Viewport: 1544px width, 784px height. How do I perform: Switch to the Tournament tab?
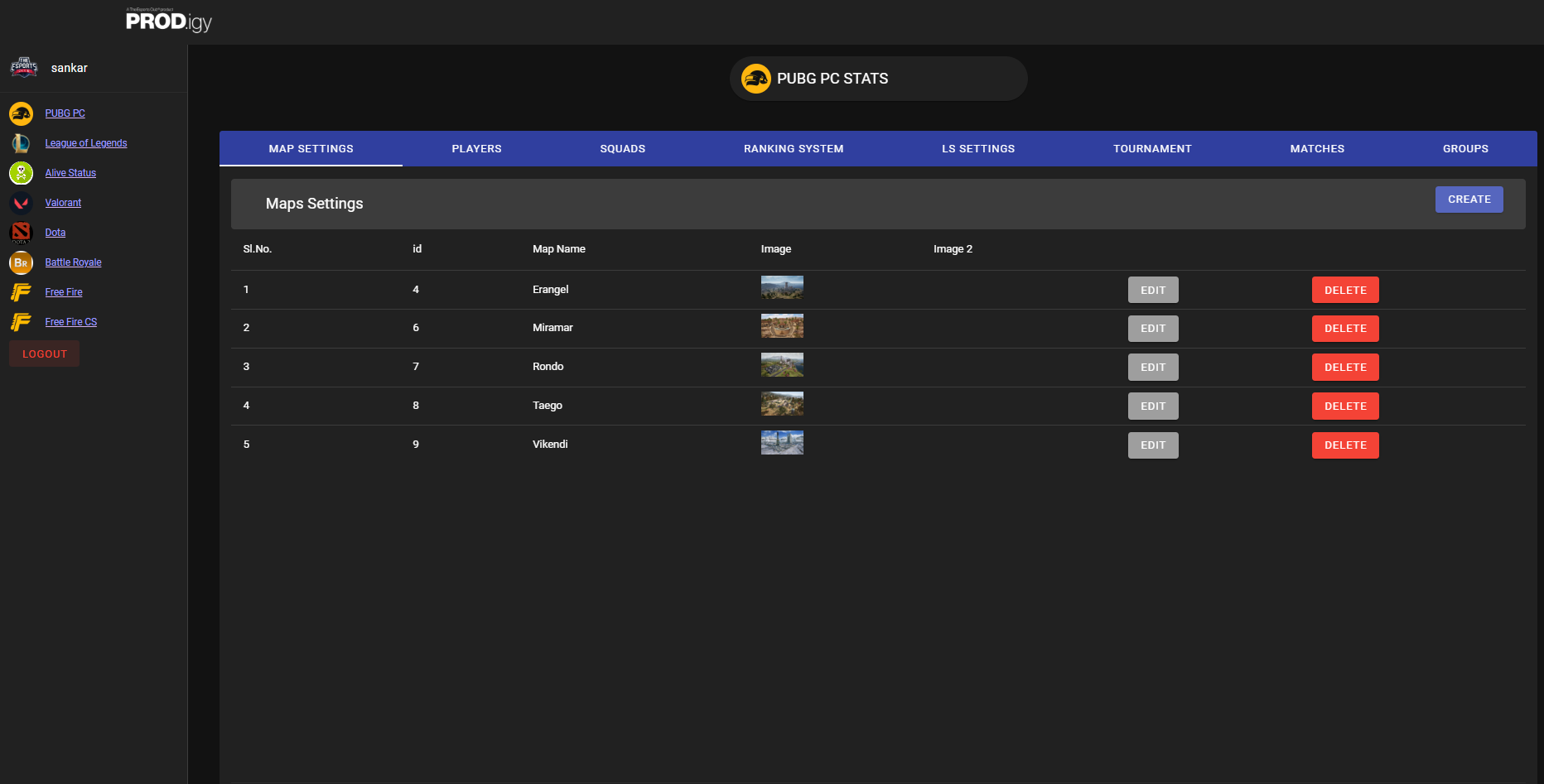(1152, 148)
